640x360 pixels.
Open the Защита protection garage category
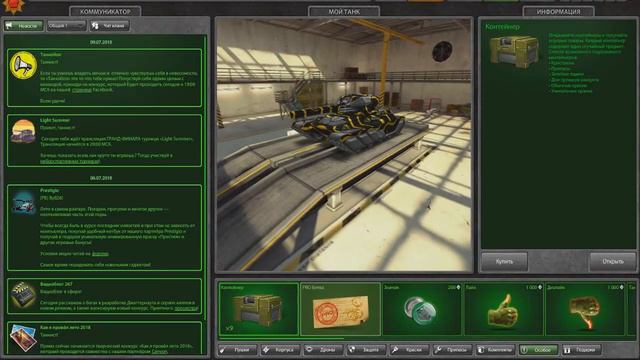(x=367, y=350)
